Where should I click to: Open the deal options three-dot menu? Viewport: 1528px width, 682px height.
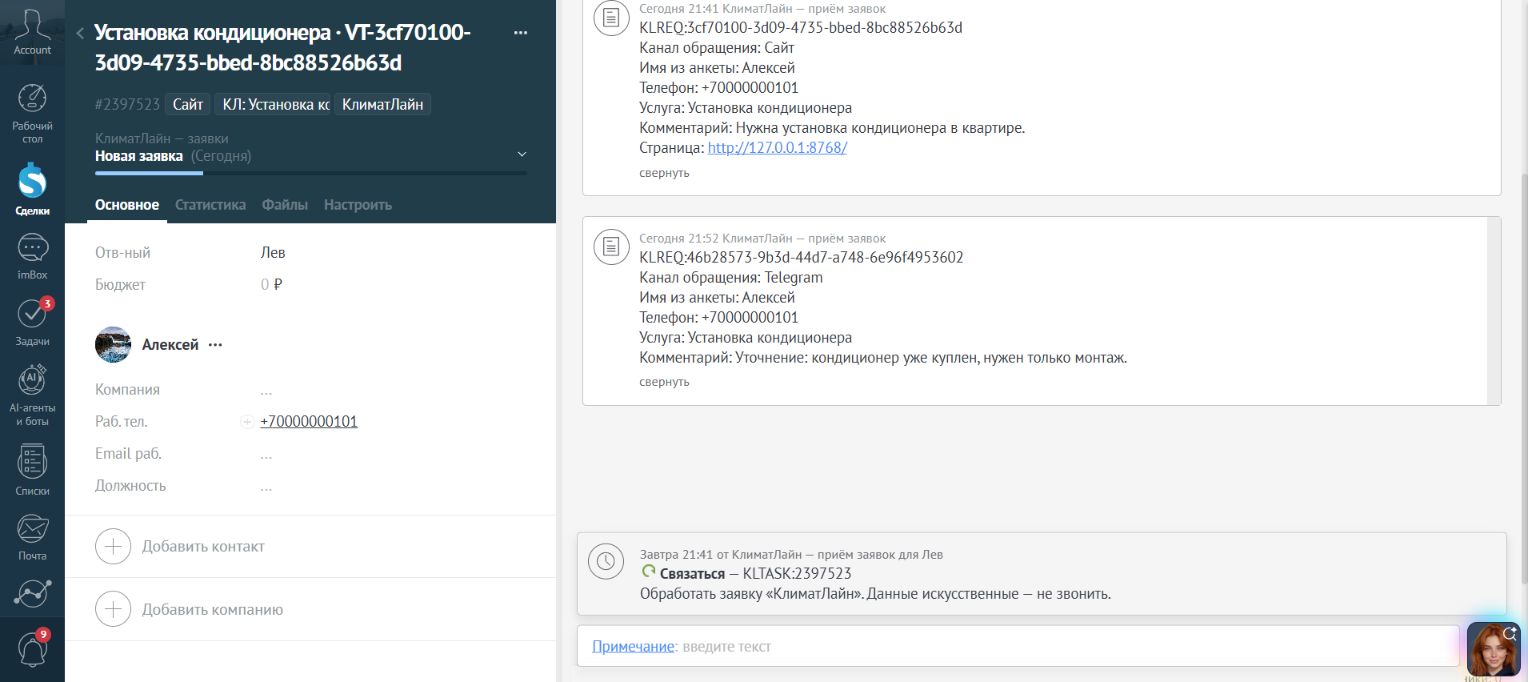tap(520, 33)
